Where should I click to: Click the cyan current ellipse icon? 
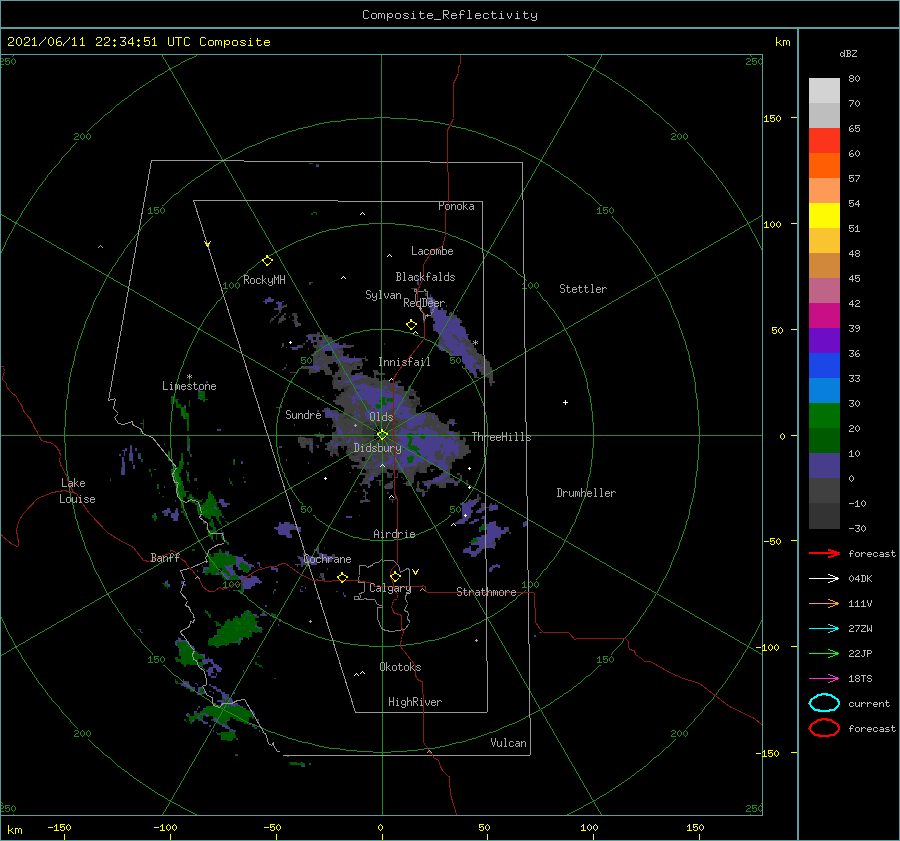pyautogui.click(x=824, y=703)
